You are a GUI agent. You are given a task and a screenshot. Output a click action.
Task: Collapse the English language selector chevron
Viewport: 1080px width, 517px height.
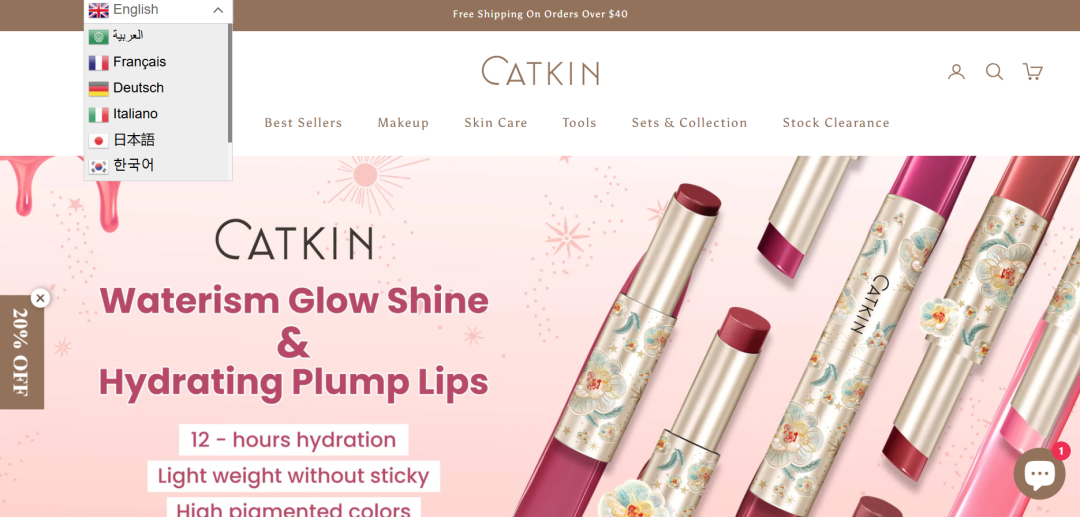point(218,10)
